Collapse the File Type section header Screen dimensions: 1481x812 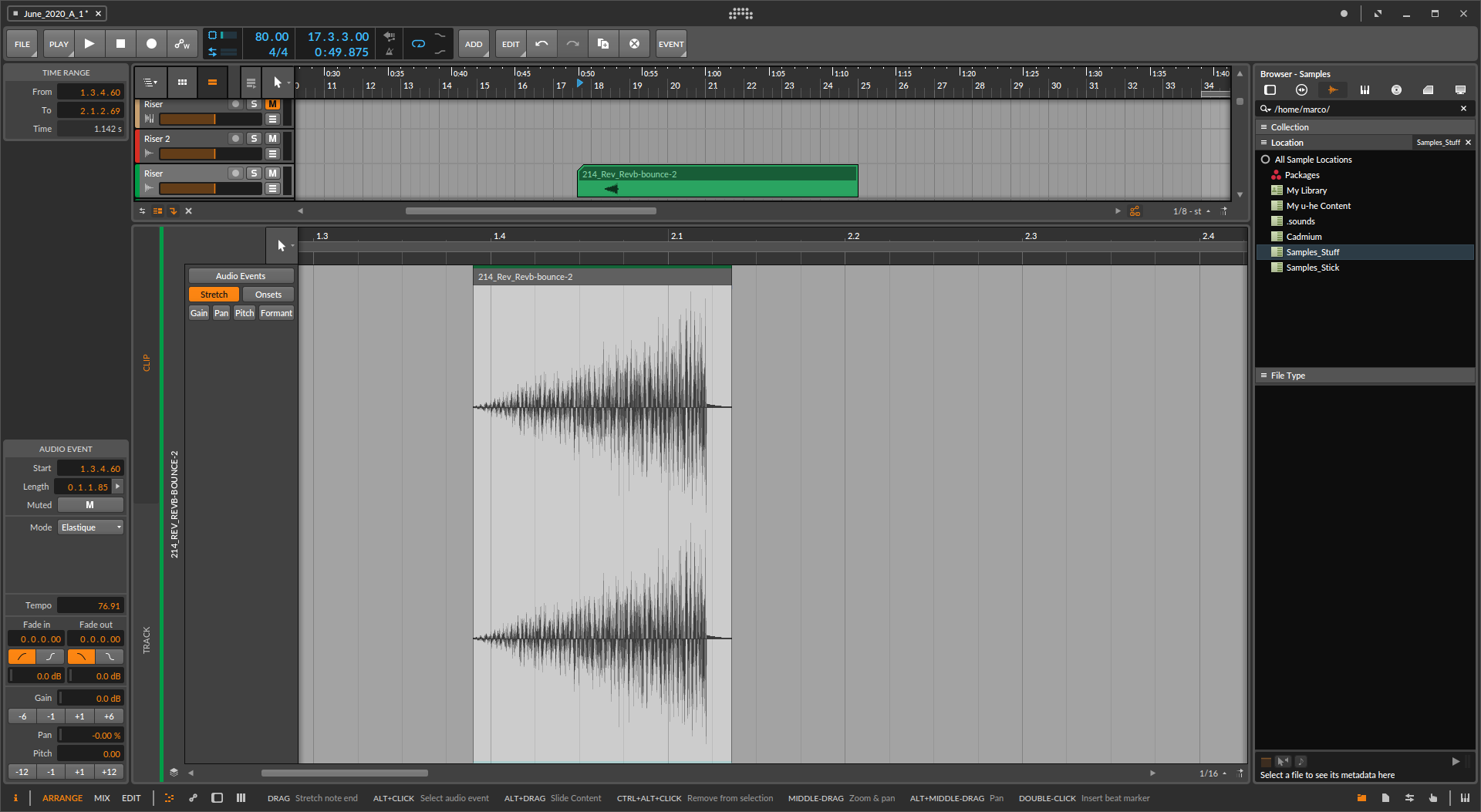click(x=1365, y=376)
